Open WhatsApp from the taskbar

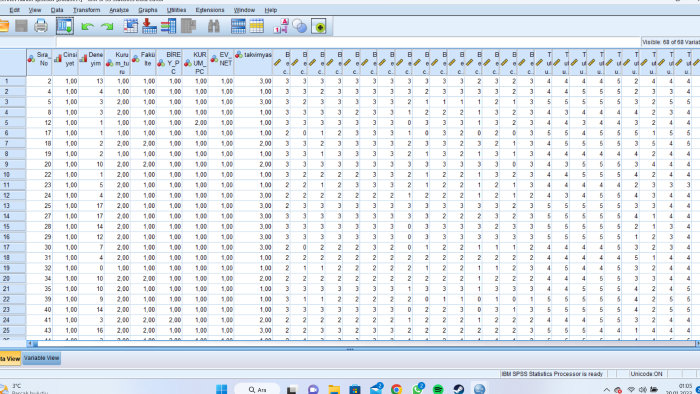tap(417, 389)
